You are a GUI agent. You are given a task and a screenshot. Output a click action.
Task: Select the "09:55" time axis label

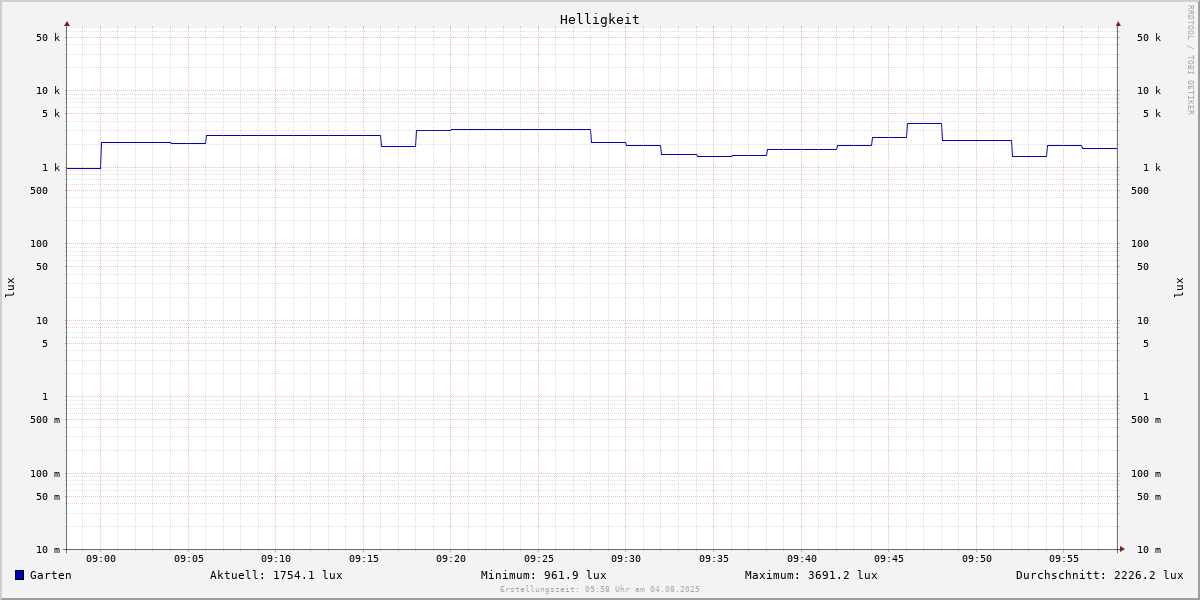coord(1064,559)
